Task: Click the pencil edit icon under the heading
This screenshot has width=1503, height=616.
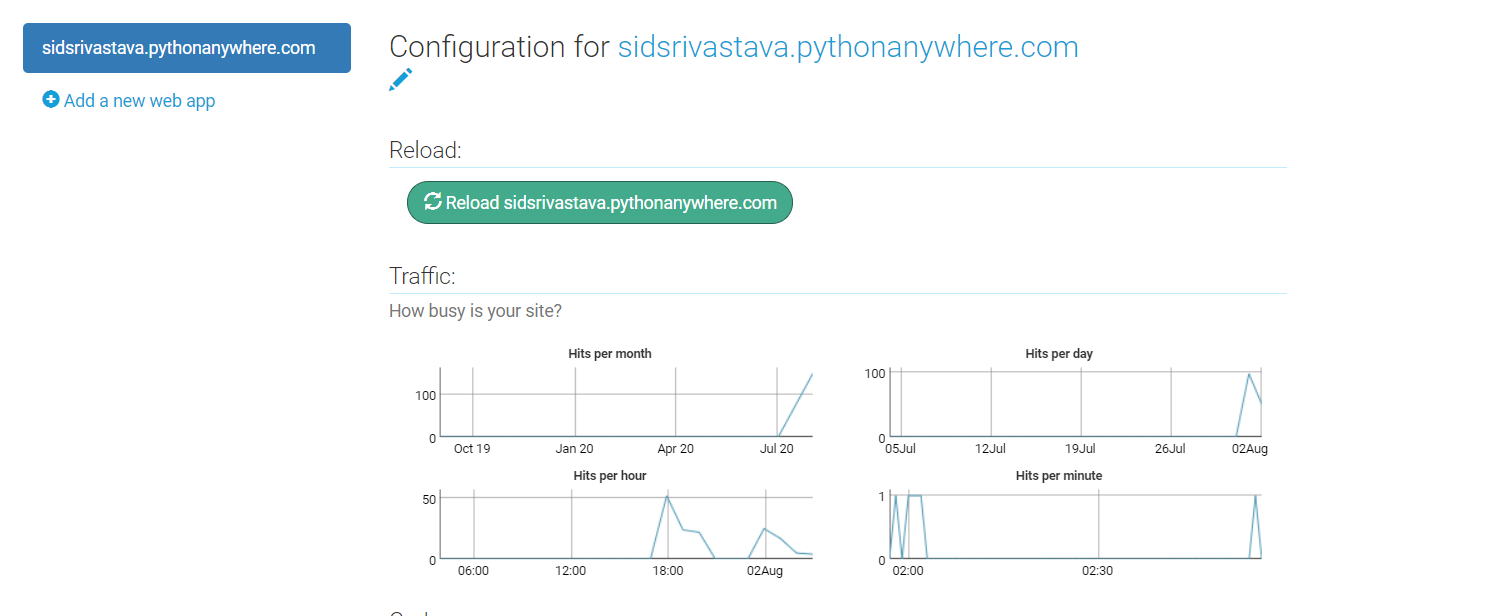Action: point(400,80)
